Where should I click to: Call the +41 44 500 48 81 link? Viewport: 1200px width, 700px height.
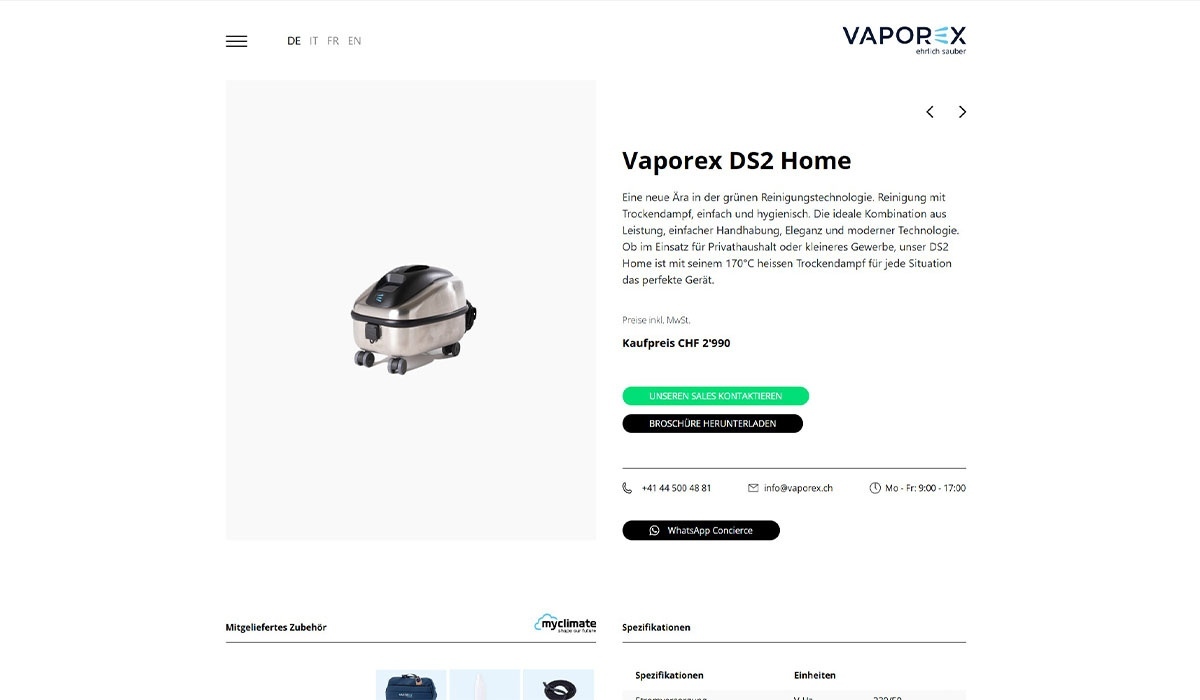coord(676,488)
